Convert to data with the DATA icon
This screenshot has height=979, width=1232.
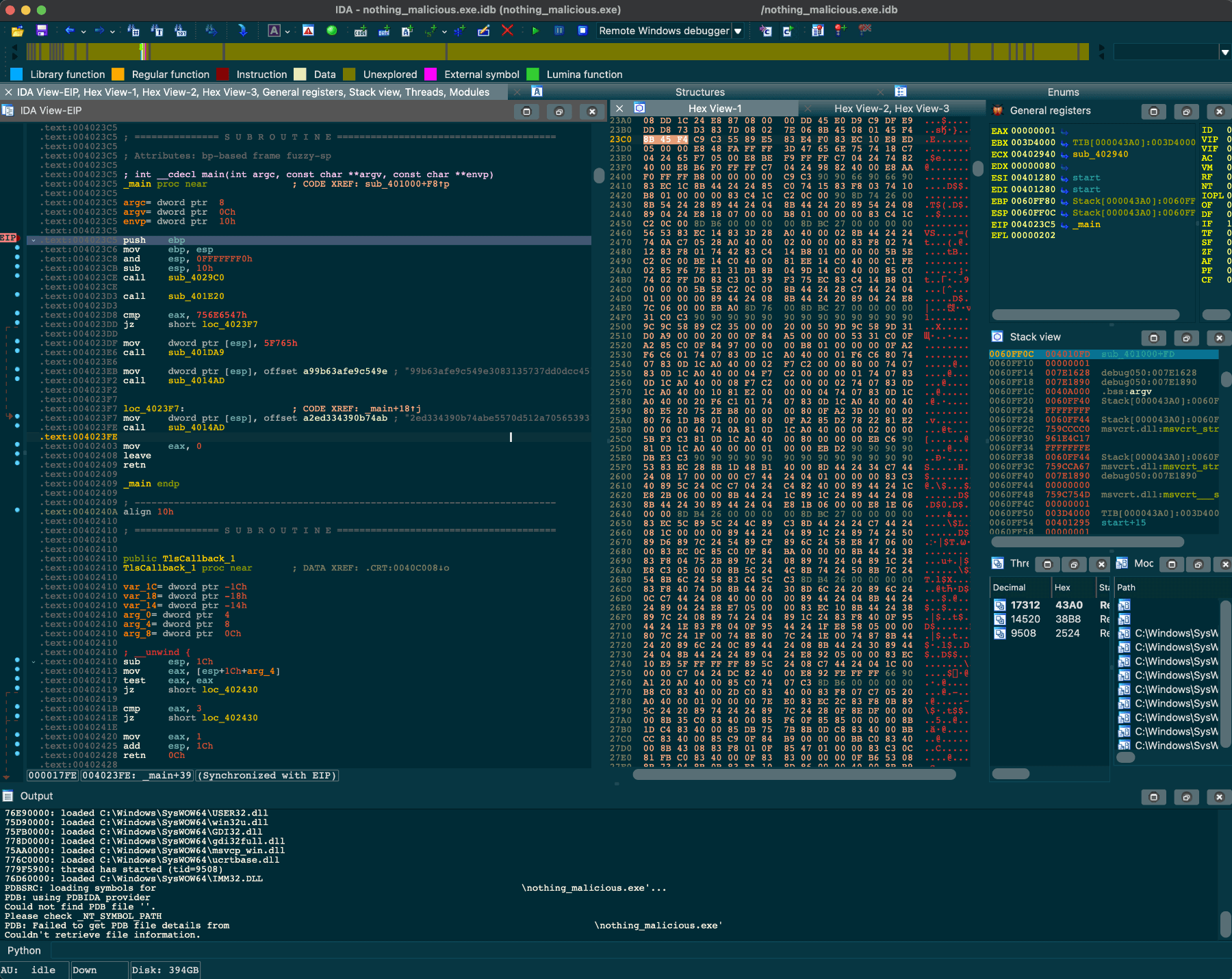pos(384,31)
